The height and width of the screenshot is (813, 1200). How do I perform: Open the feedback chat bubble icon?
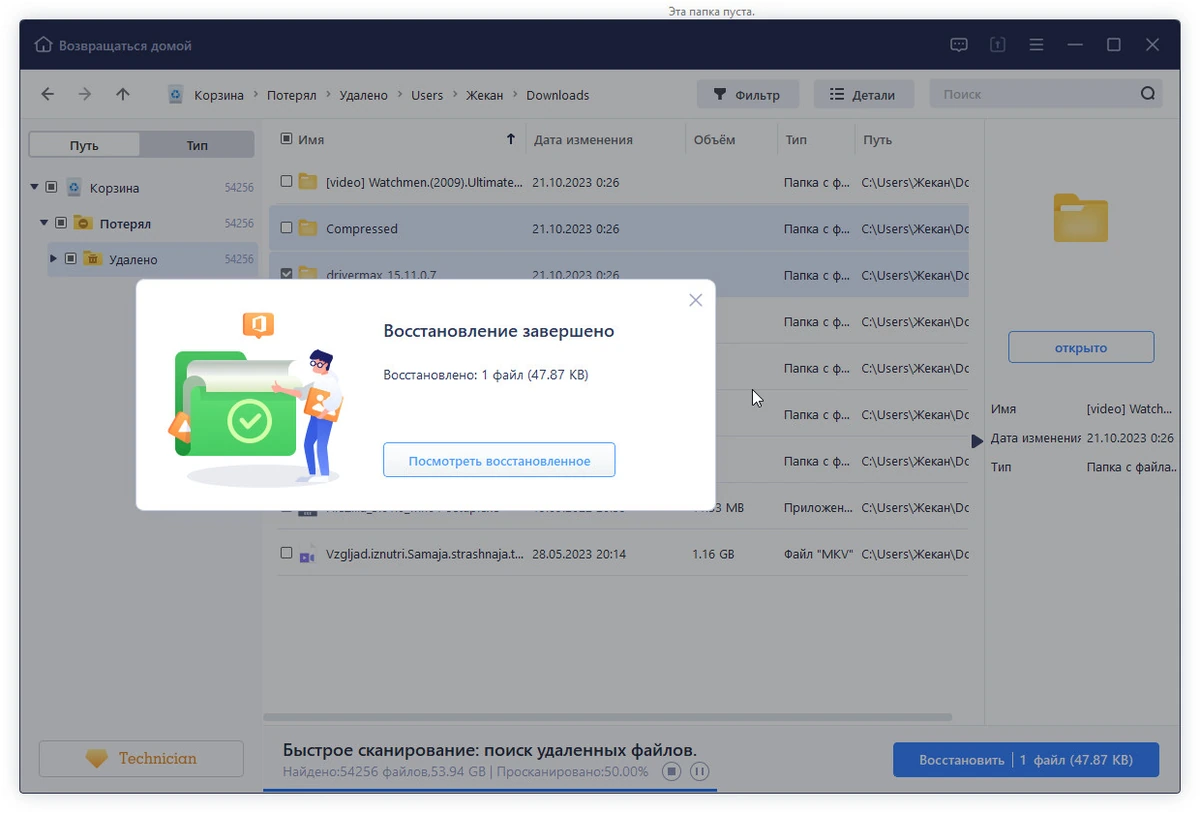point(959,45)
